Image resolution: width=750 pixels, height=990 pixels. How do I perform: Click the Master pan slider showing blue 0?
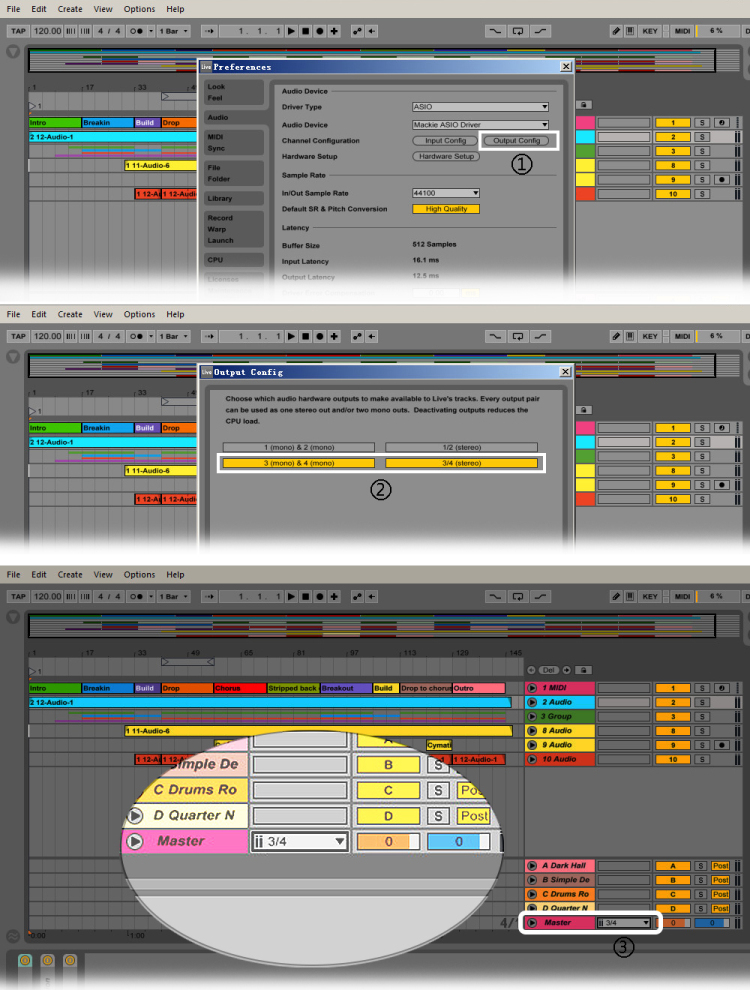click(x=711, y=923)
